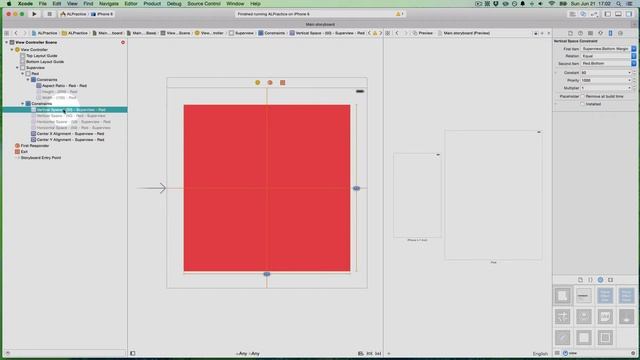
Task: Click the English language button in preview
Action: point(540,354)
